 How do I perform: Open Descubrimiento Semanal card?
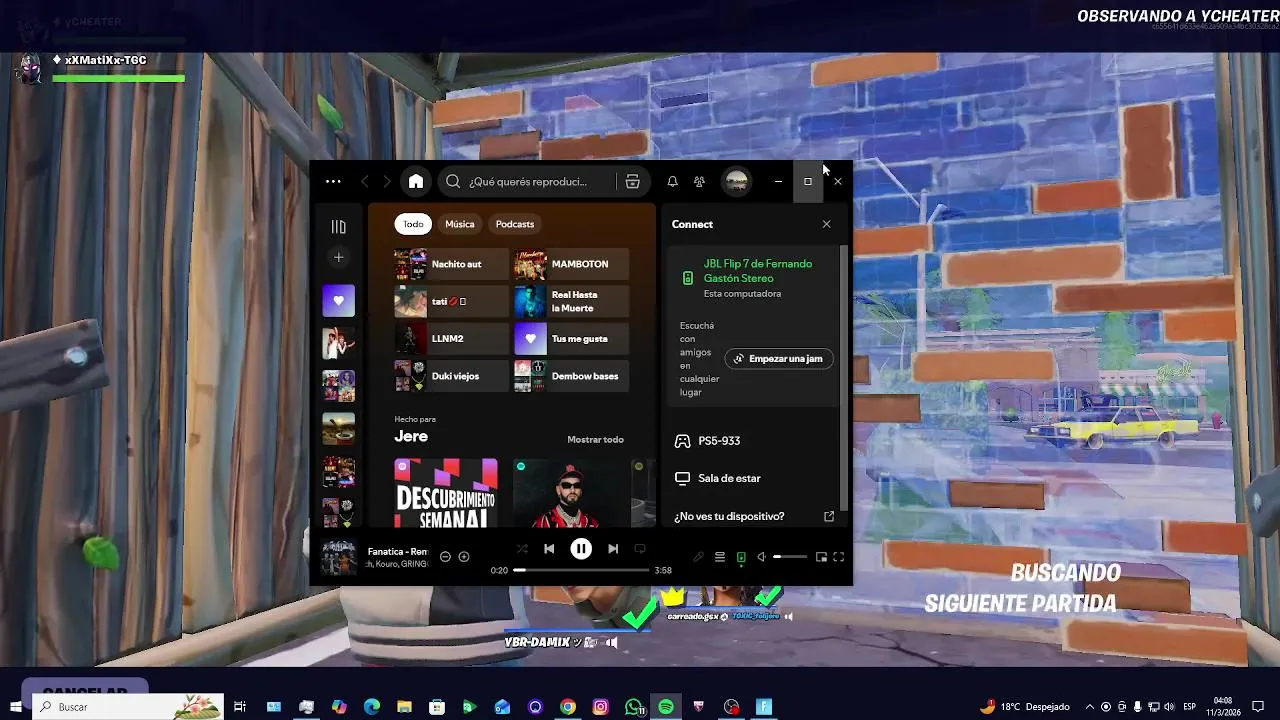click(x=446, y=492)
